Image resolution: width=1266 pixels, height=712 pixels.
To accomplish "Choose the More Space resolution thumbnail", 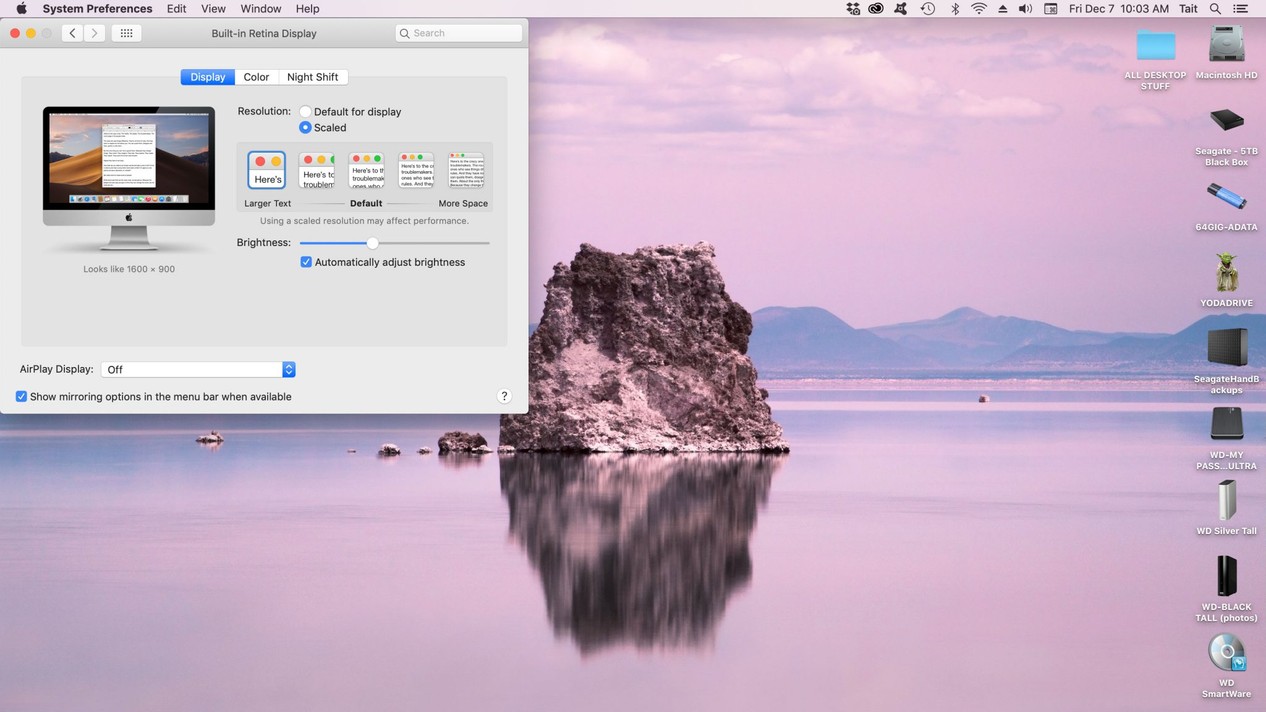I will (x=465, y=171).
